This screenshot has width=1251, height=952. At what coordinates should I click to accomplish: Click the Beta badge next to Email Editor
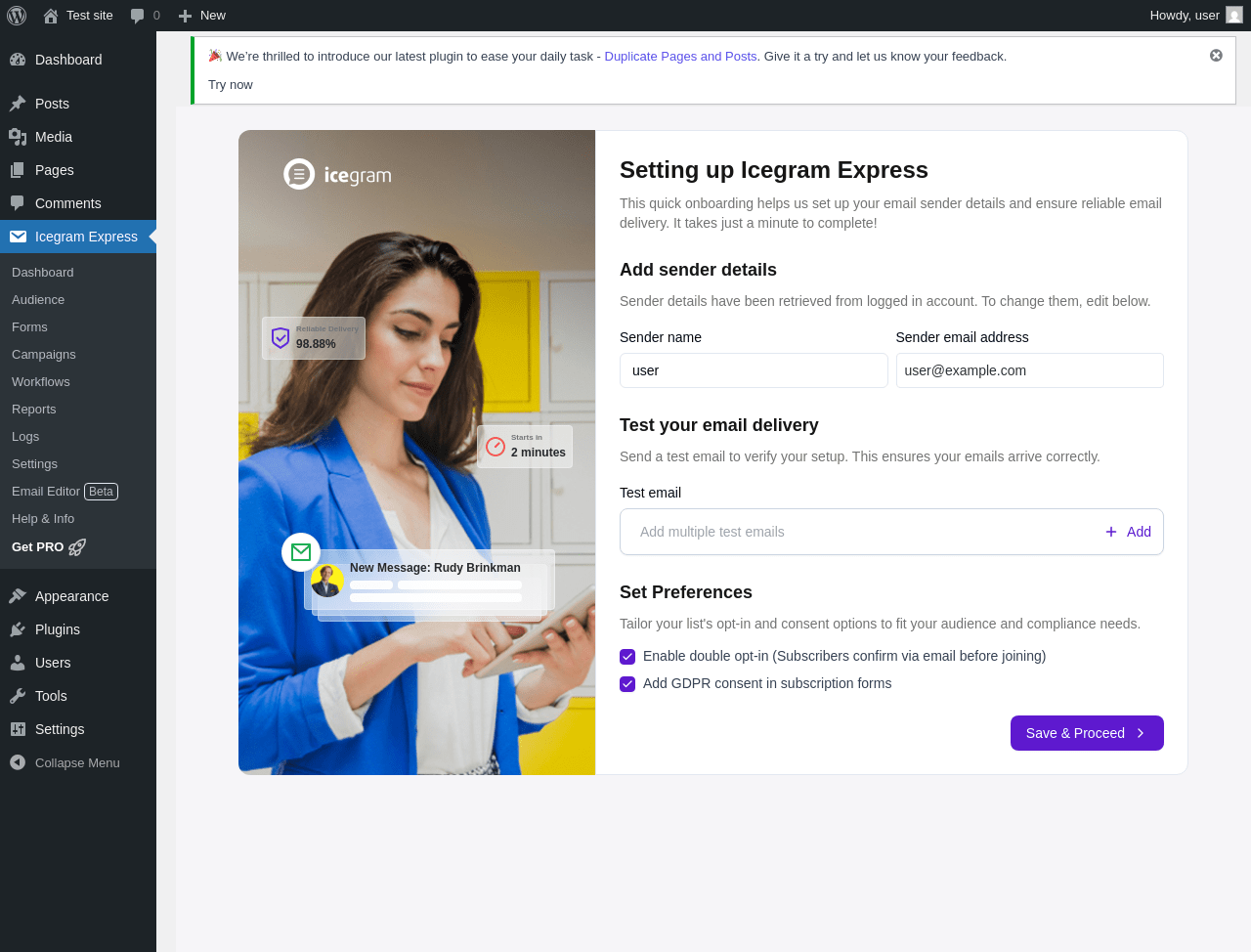(x=102, y=492)
